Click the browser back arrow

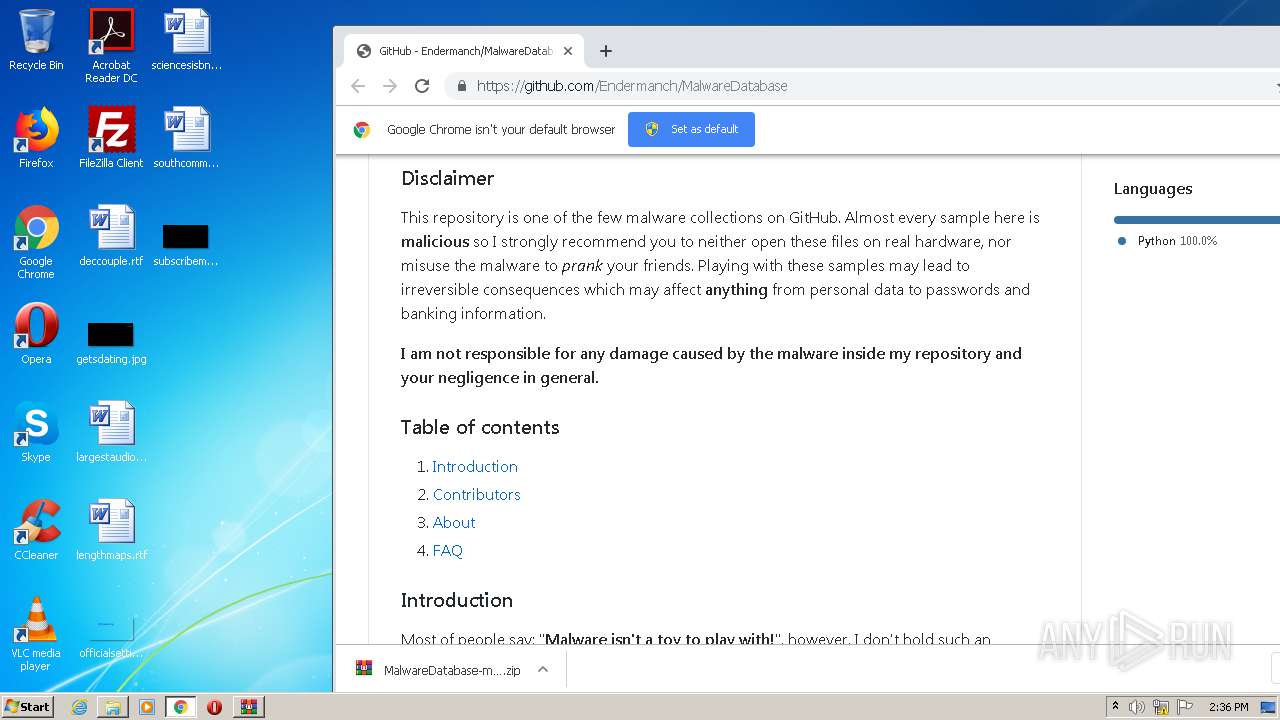[358, 86]
